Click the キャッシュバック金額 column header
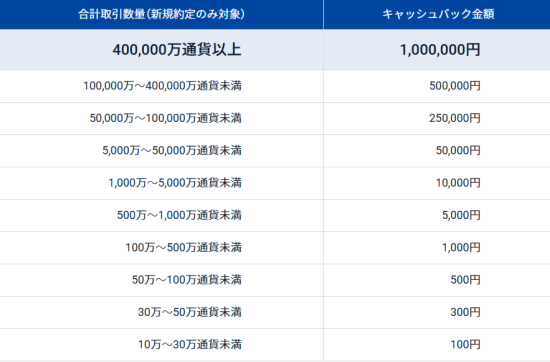The height and width of the screenshot is (362, 550). point(437,14)
